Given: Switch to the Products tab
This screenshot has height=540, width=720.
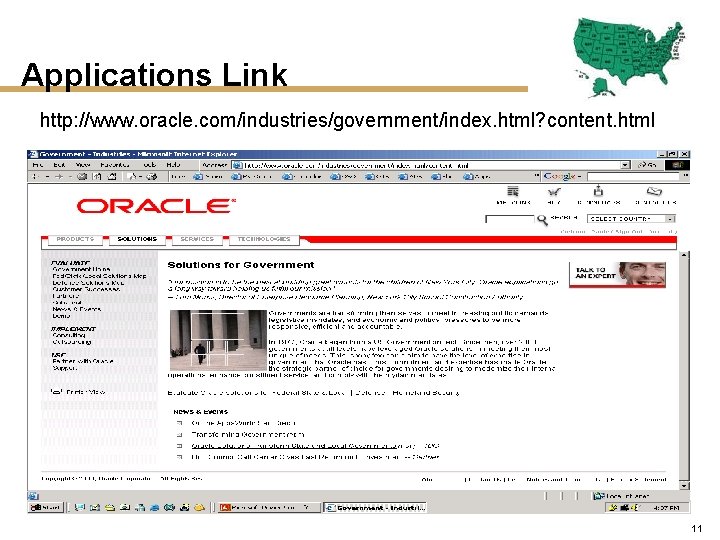Looking at the screenshot, I should pos(75,239).
